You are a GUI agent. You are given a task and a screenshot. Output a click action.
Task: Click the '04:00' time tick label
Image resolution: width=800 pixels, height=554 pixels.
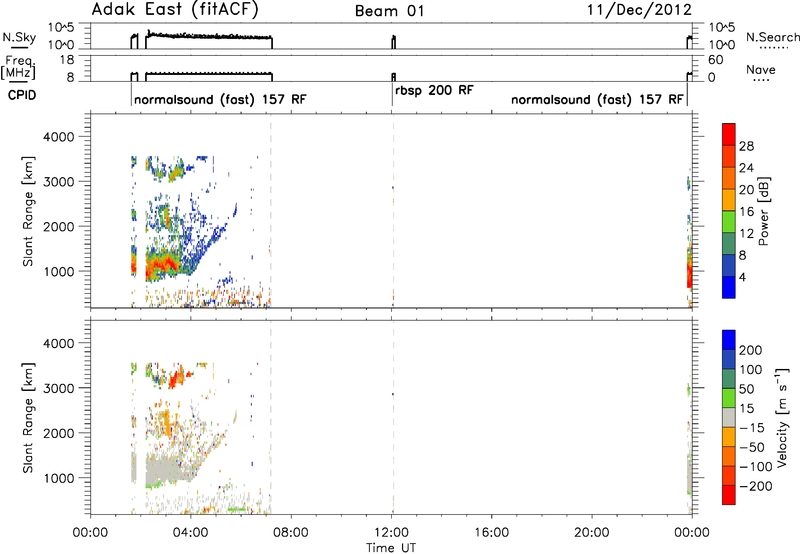191,533
